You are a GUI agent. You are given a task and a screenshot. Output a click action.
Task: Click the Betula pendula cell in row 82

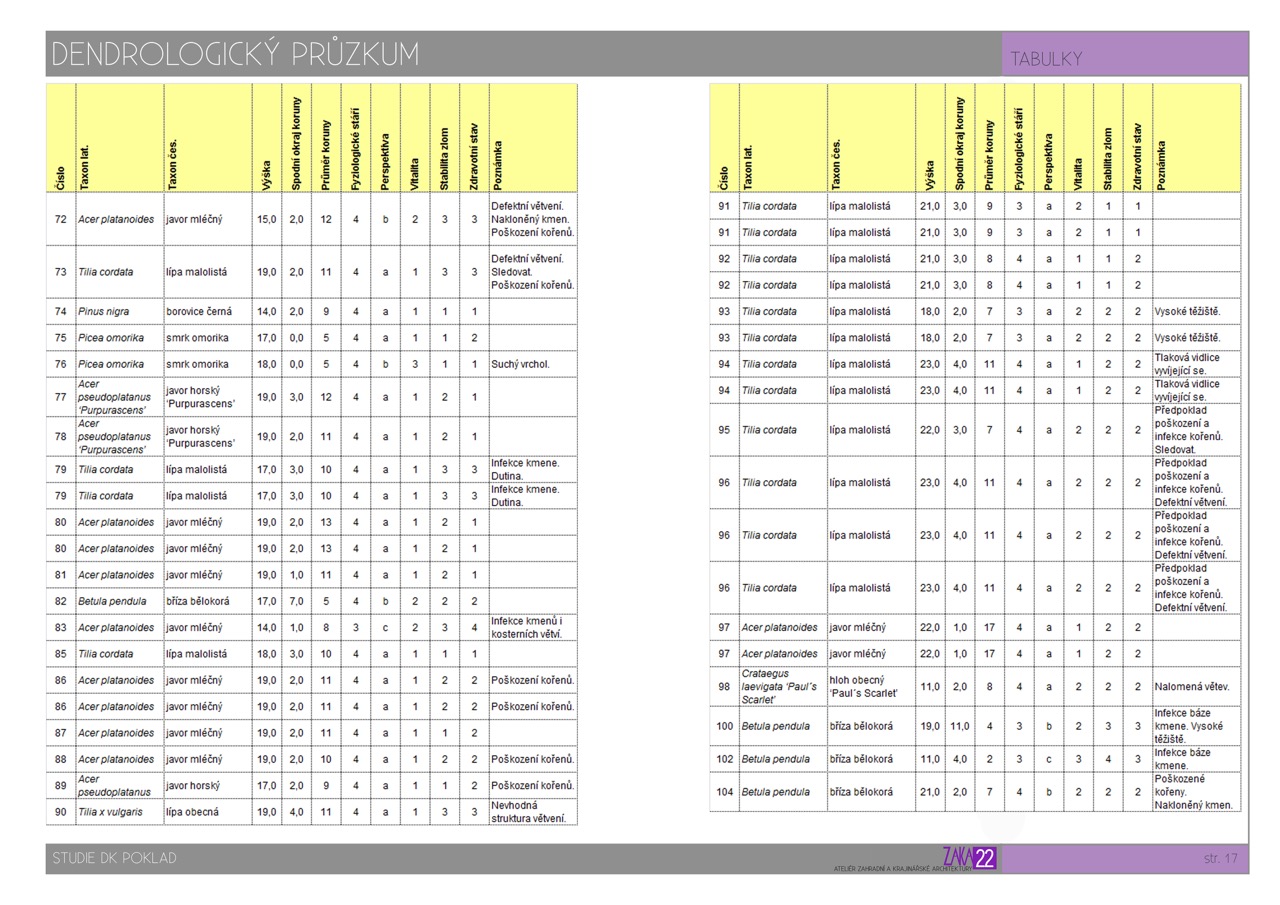coord(119,601)
